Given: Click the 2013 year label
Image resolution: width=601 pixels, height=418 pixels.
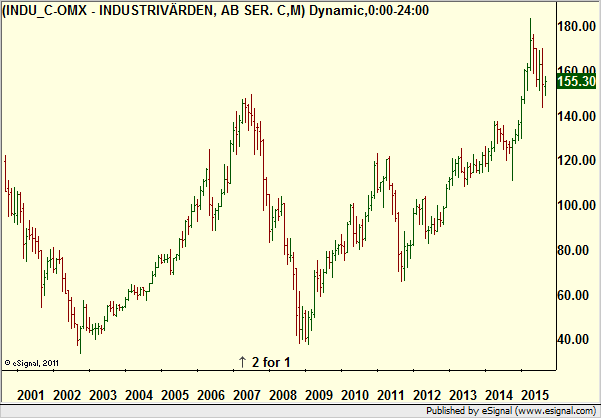Looking at the screenshot, I should tap(463, 395).
